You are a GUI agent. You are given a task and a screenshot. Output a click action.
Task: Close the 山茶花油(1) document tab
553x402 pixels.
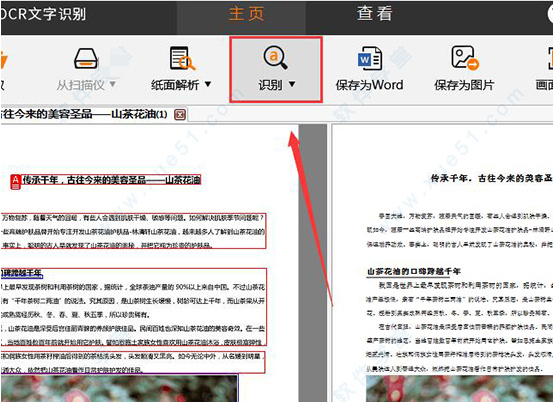(x=180, y=115)
